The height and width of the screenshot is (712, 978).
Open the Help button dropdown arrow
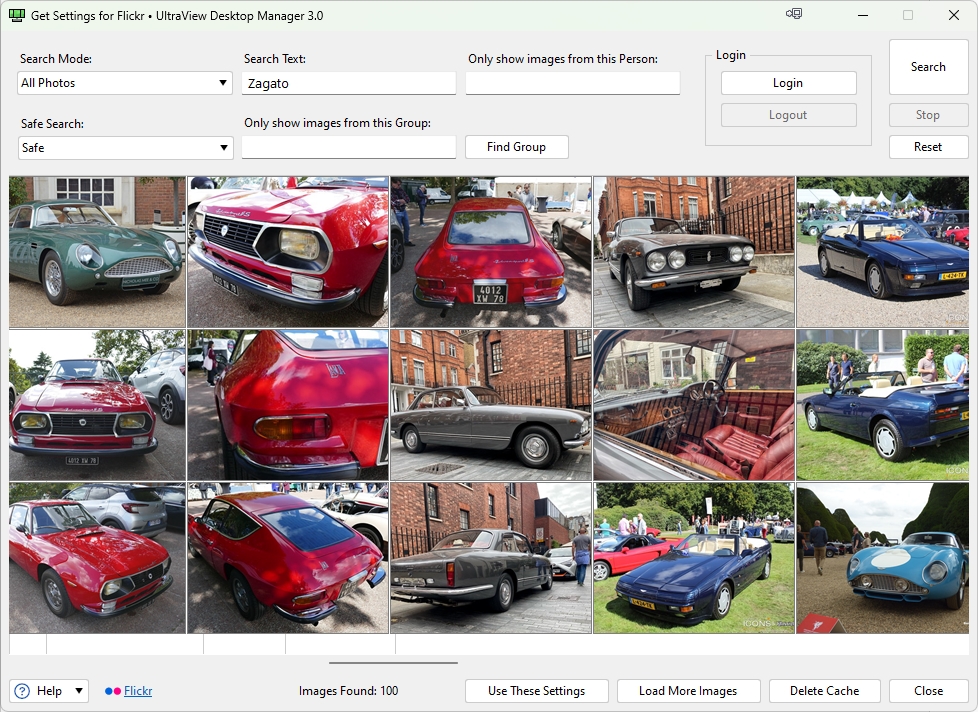click(80, 691)
